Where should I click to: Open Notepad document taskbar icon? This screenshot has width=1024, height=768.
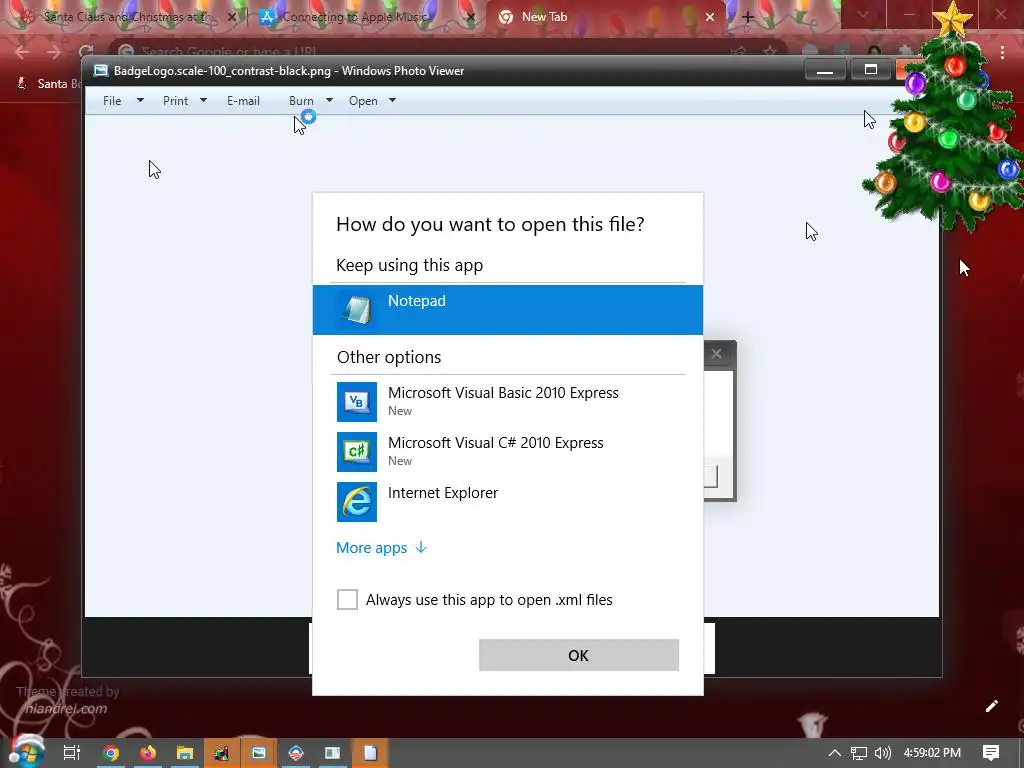[x=370, y=753]
